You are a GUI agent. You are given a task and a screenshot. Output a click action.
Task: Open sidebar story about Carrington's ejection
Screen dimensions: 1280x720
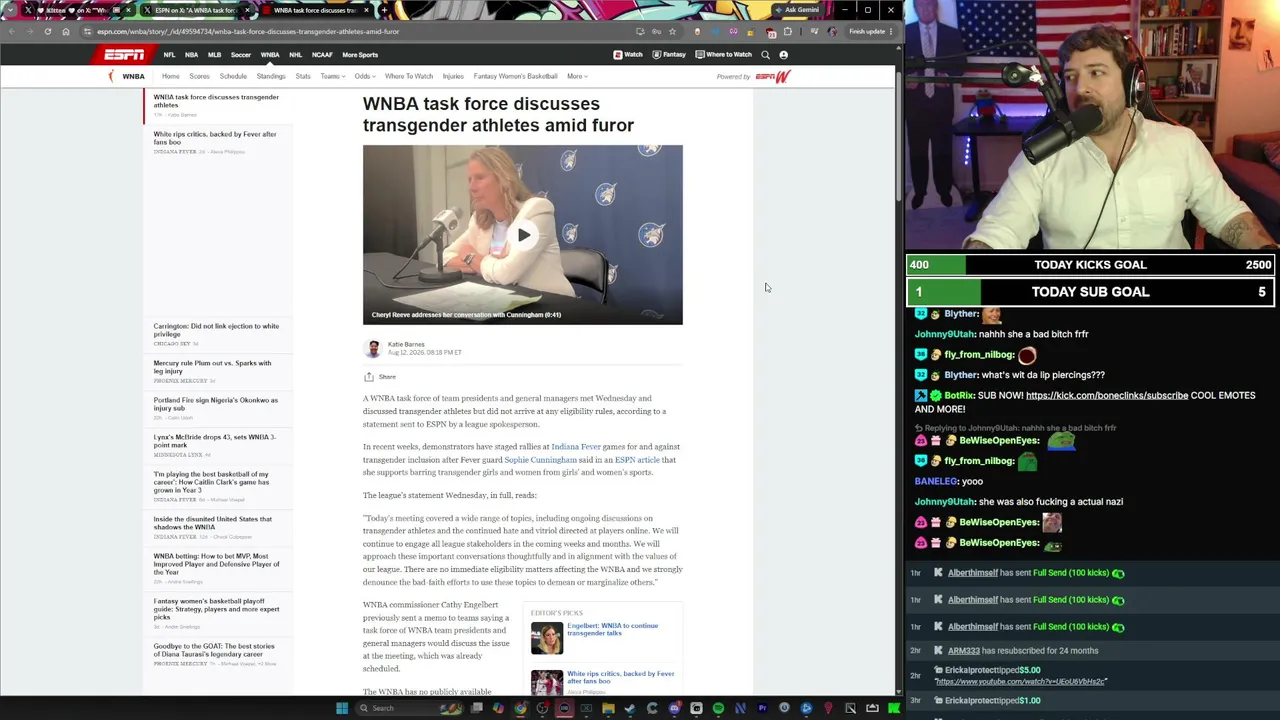click(x=216, y=330)
